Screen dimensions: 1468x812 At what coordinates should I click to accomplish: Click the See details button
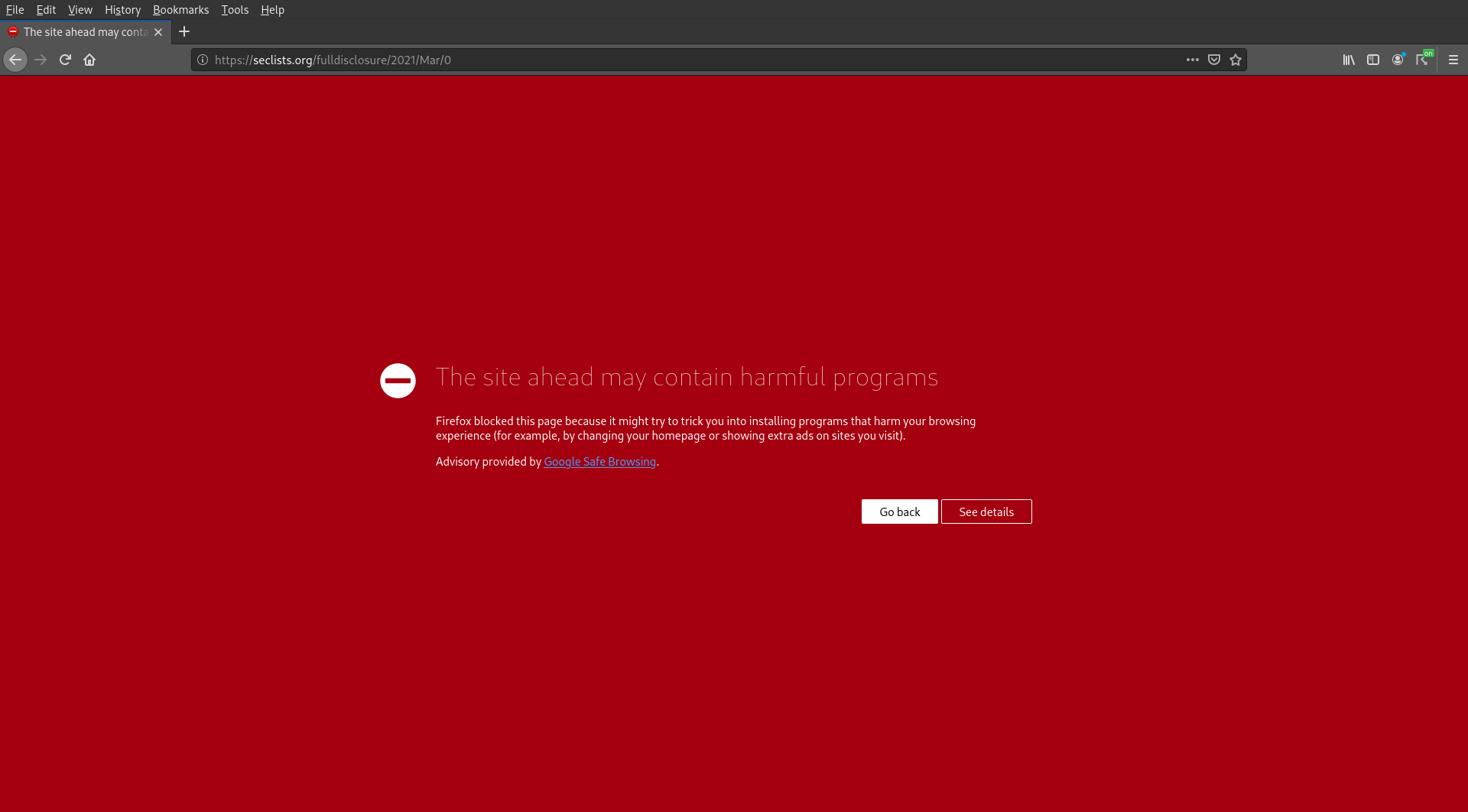986,512
